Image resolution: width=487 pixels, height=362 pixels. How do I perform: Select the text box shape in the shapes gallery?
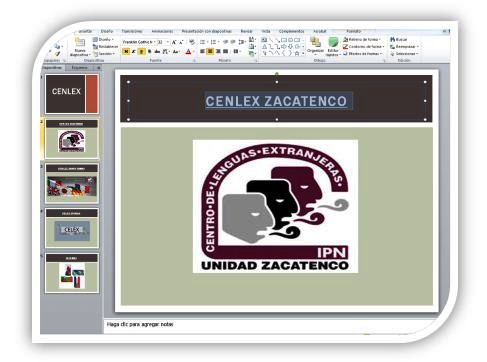click(x=264, y=40)
